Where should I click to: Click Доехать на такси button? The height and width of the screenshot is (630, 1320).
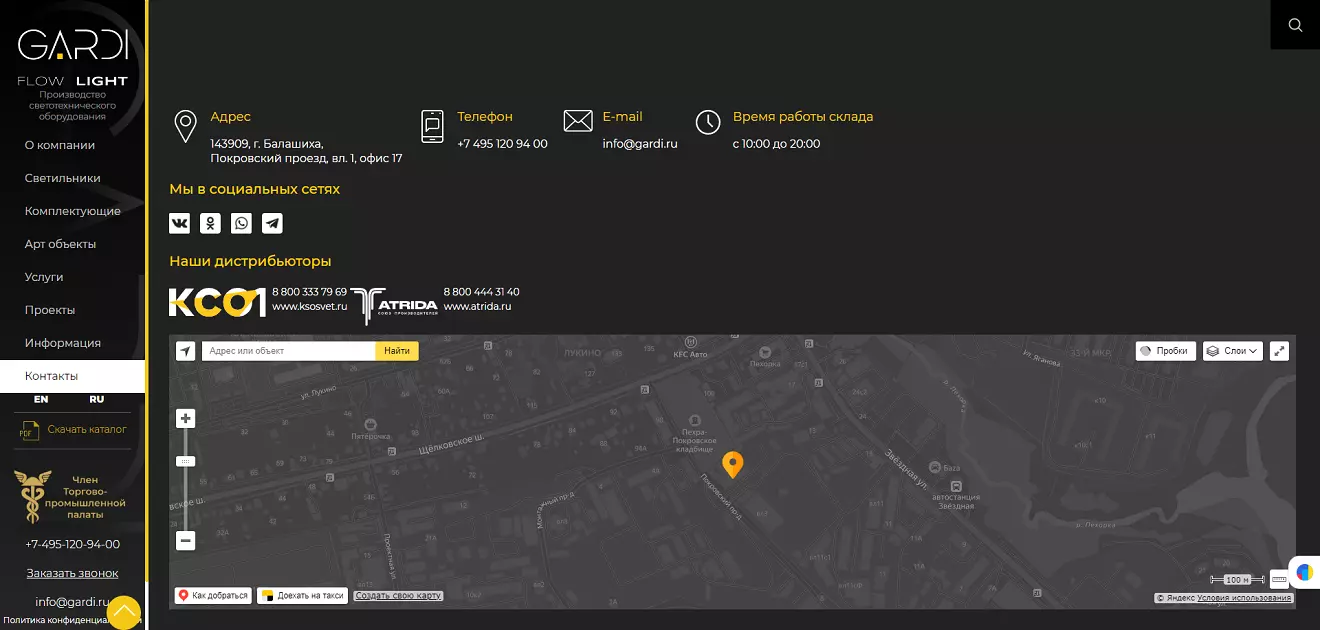[302, 596]
